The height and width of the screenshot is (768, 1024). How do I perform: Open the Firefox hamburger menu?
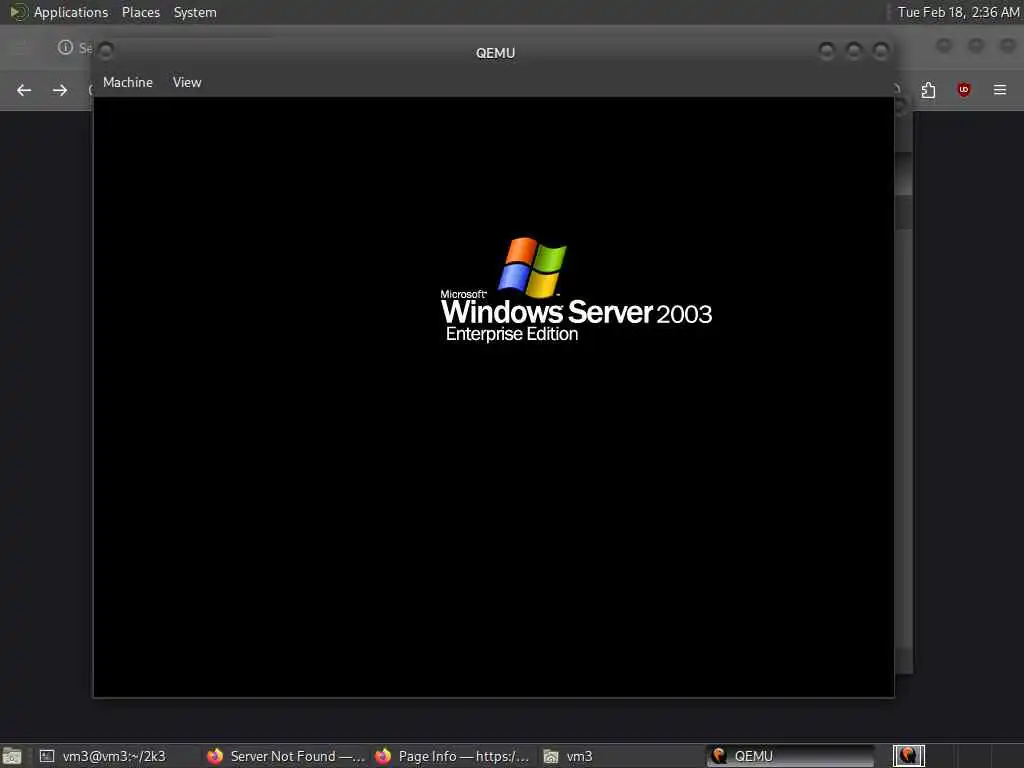tap(999, 90)
